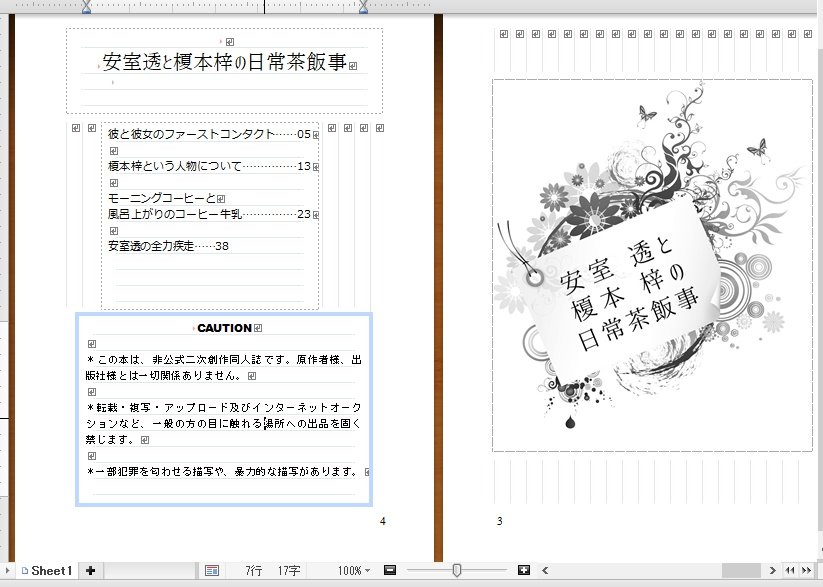Click page number 3 at the page bottom
823x587 pixels.
click(x=500, y=521)
